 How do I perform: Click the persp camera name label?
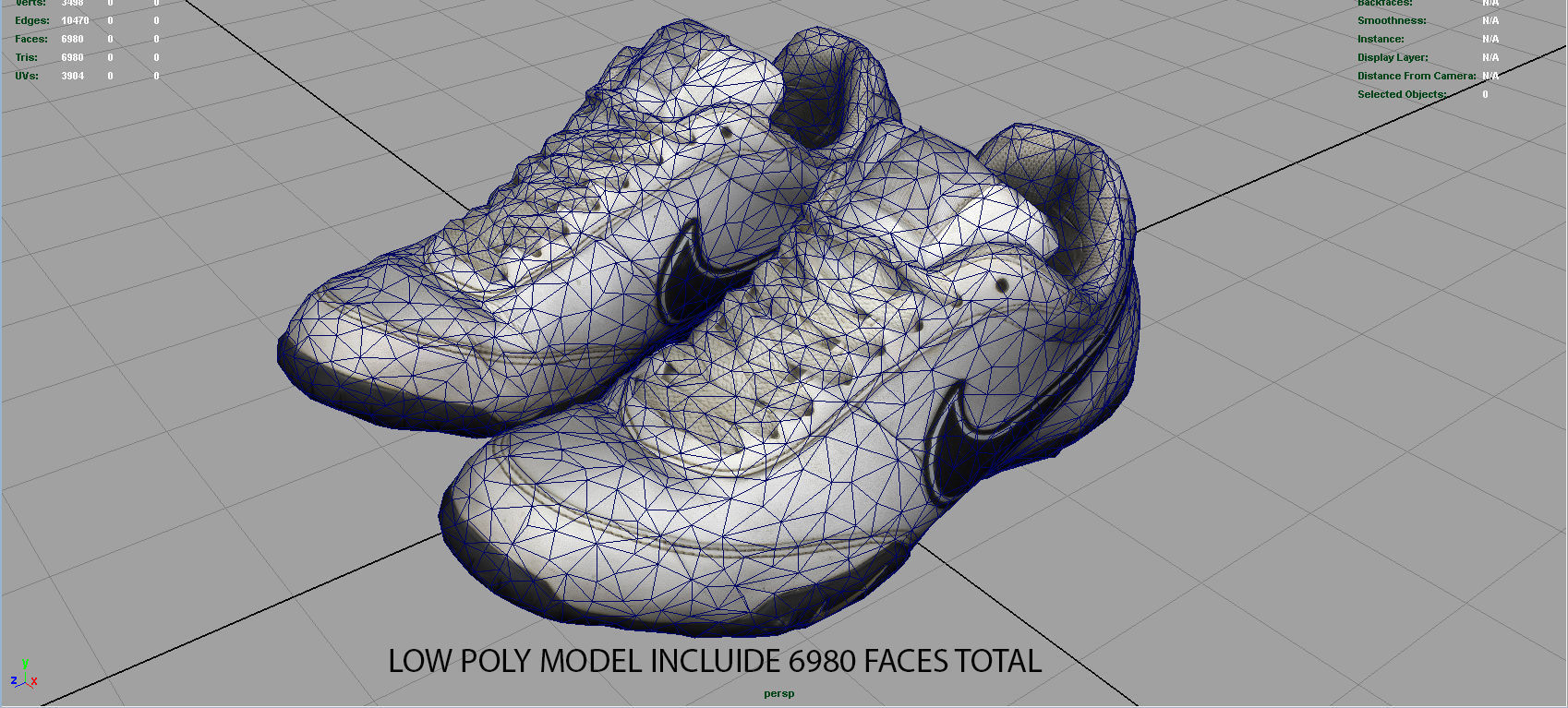coord(778,693)
